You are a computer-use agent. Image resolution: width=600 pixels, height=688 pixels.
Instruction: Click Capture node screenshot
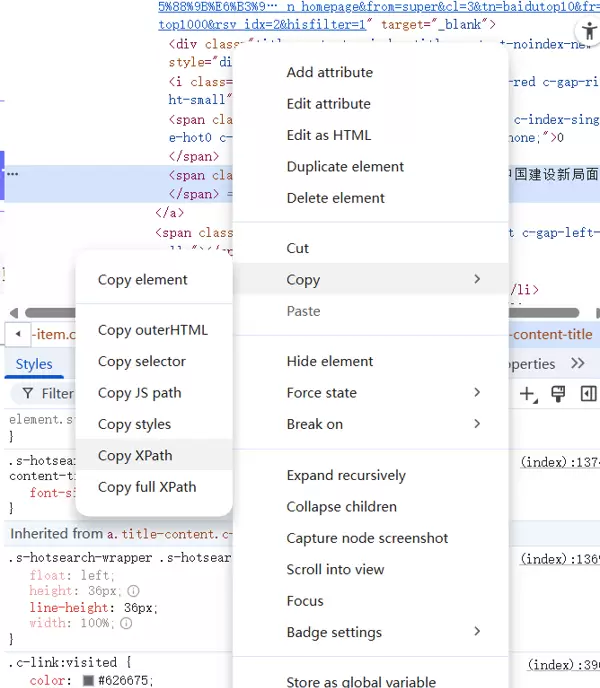click(367, 538)
